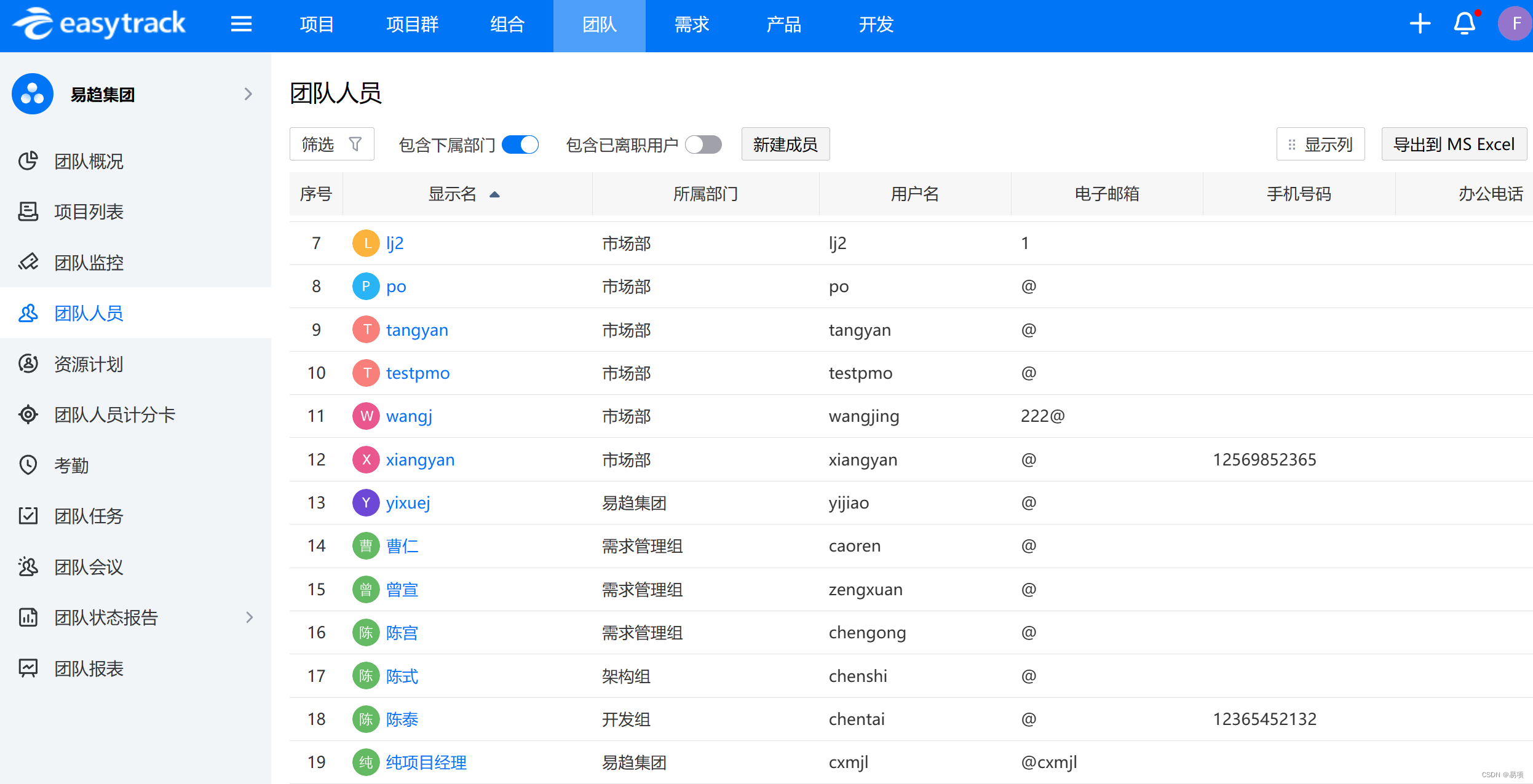Click the purple F user avatar
Viewport: 1533px width, 784px height.
1515,24
